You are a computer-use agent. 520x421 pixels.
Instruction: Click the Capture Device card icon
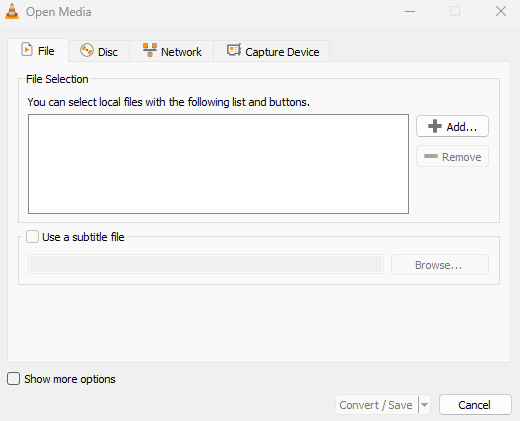click(234, 50)
